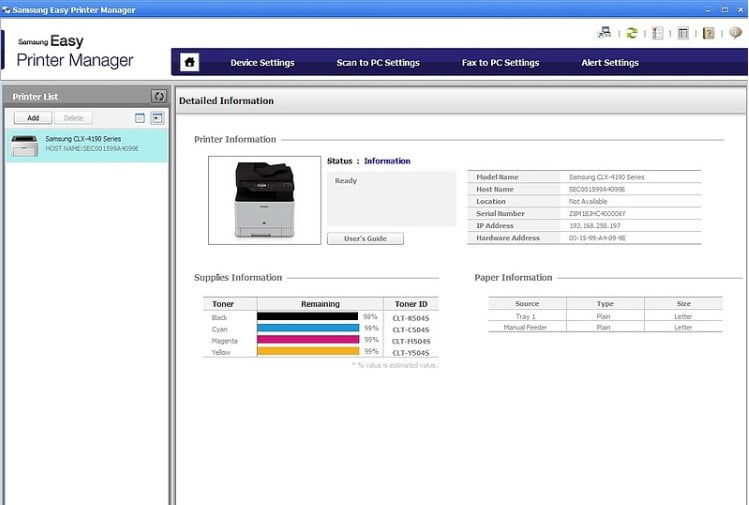The image size is (749, 505).
Task: Click the Host Name value SEC001599A4099E
Action: click(597, 189)
